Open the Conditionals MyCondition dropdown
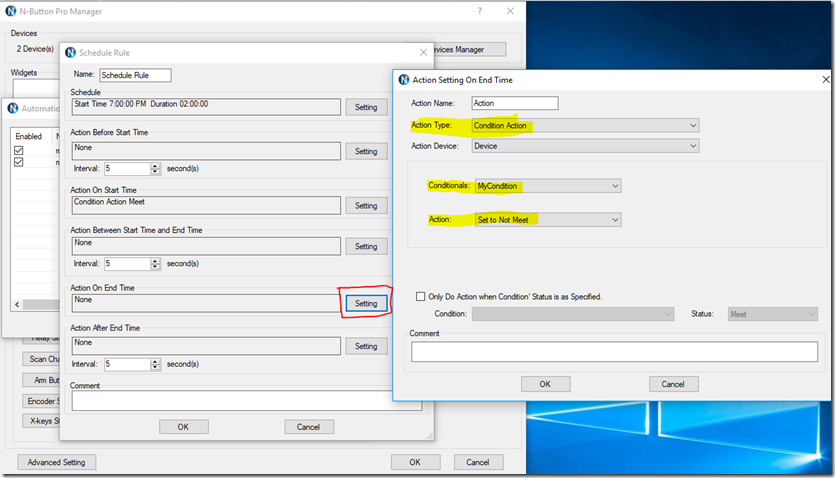The width and height of the screenshot is (835, 478). click(x=615, y=186)
